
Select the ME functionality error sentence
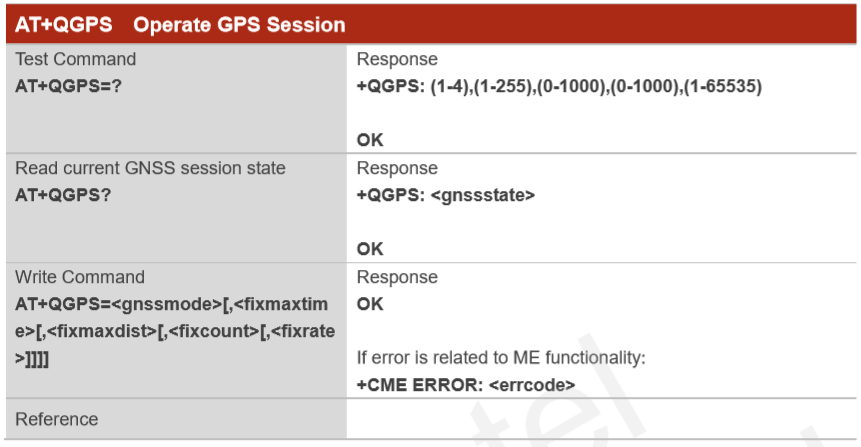coord(501,357)
